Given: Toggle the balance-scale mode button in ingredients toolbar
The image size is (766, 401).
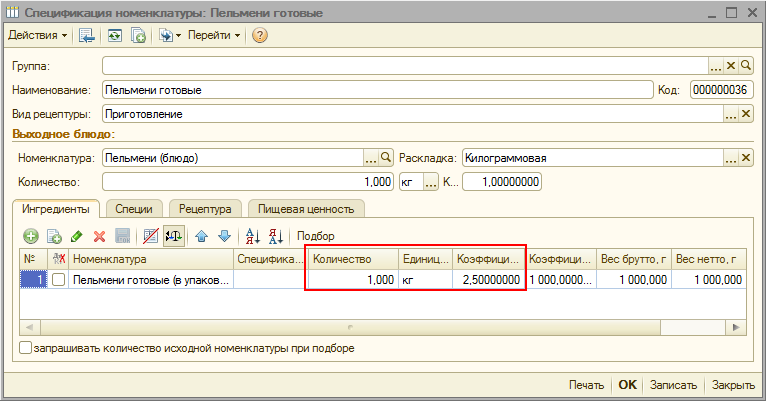Looking at the screenshot, I should pos(174,236).
